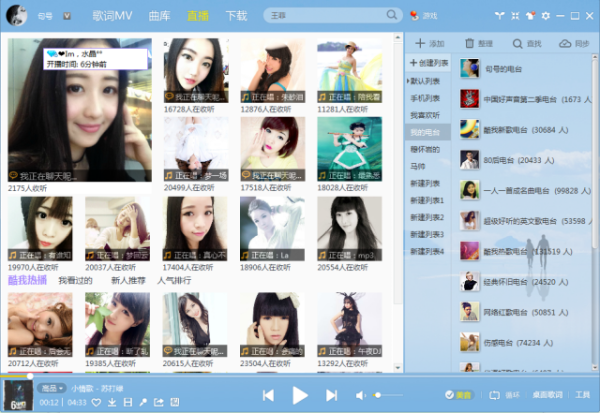Click the 同步 cloud sync button

coord(574,43)
